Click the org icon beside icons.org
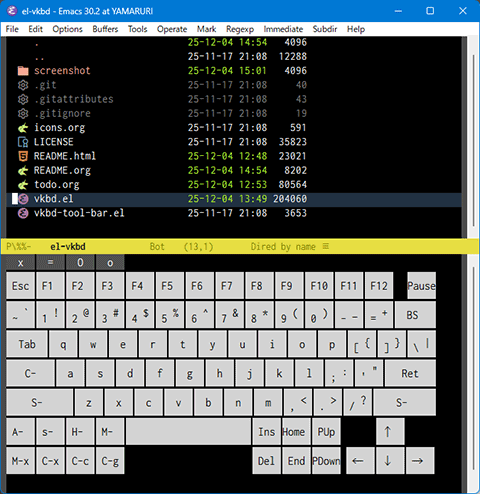Image resolution: width=480 pixels, height=494 pixels. 23,128
